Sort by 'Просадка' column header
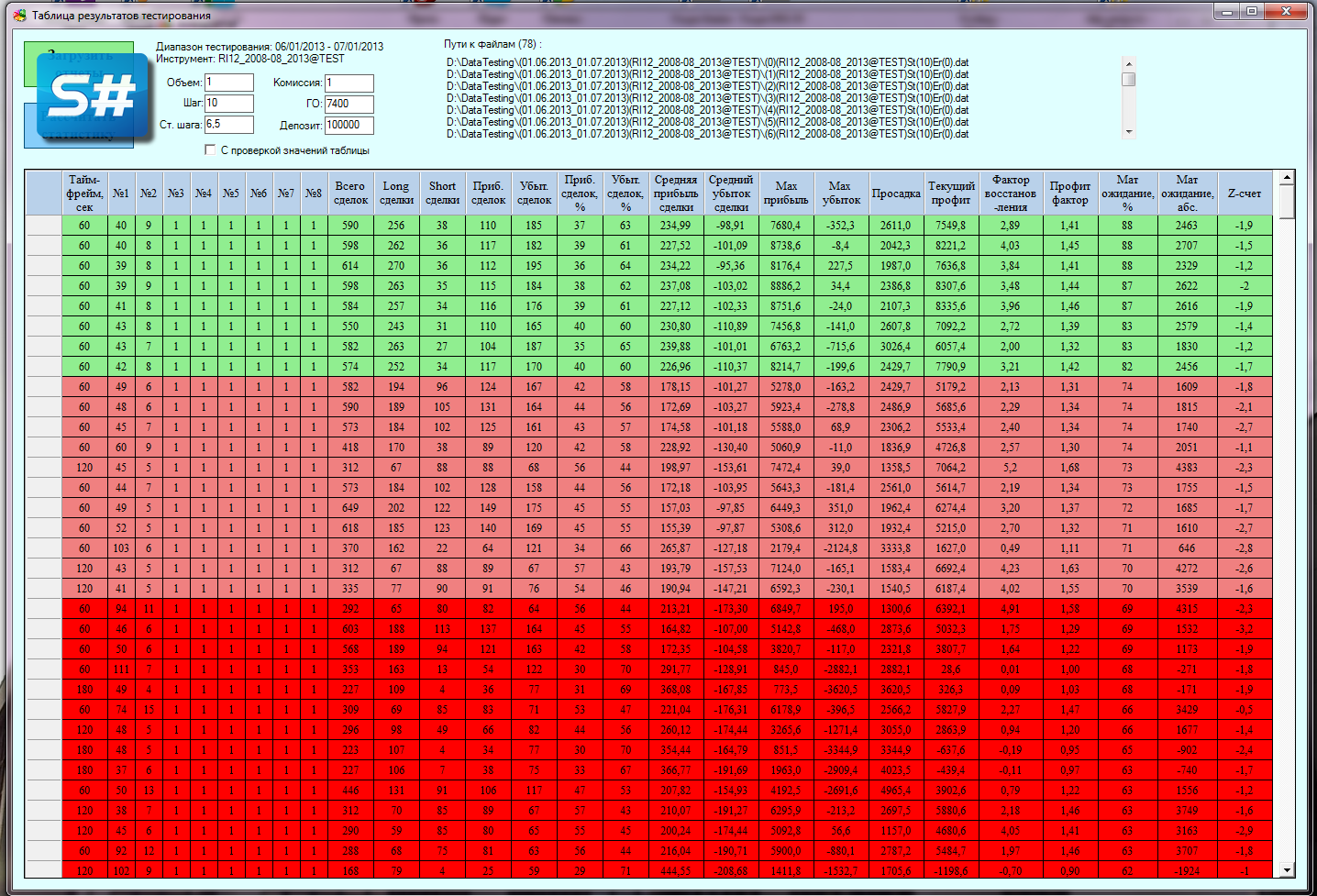The image size is (1317, 896). (895, 193)
